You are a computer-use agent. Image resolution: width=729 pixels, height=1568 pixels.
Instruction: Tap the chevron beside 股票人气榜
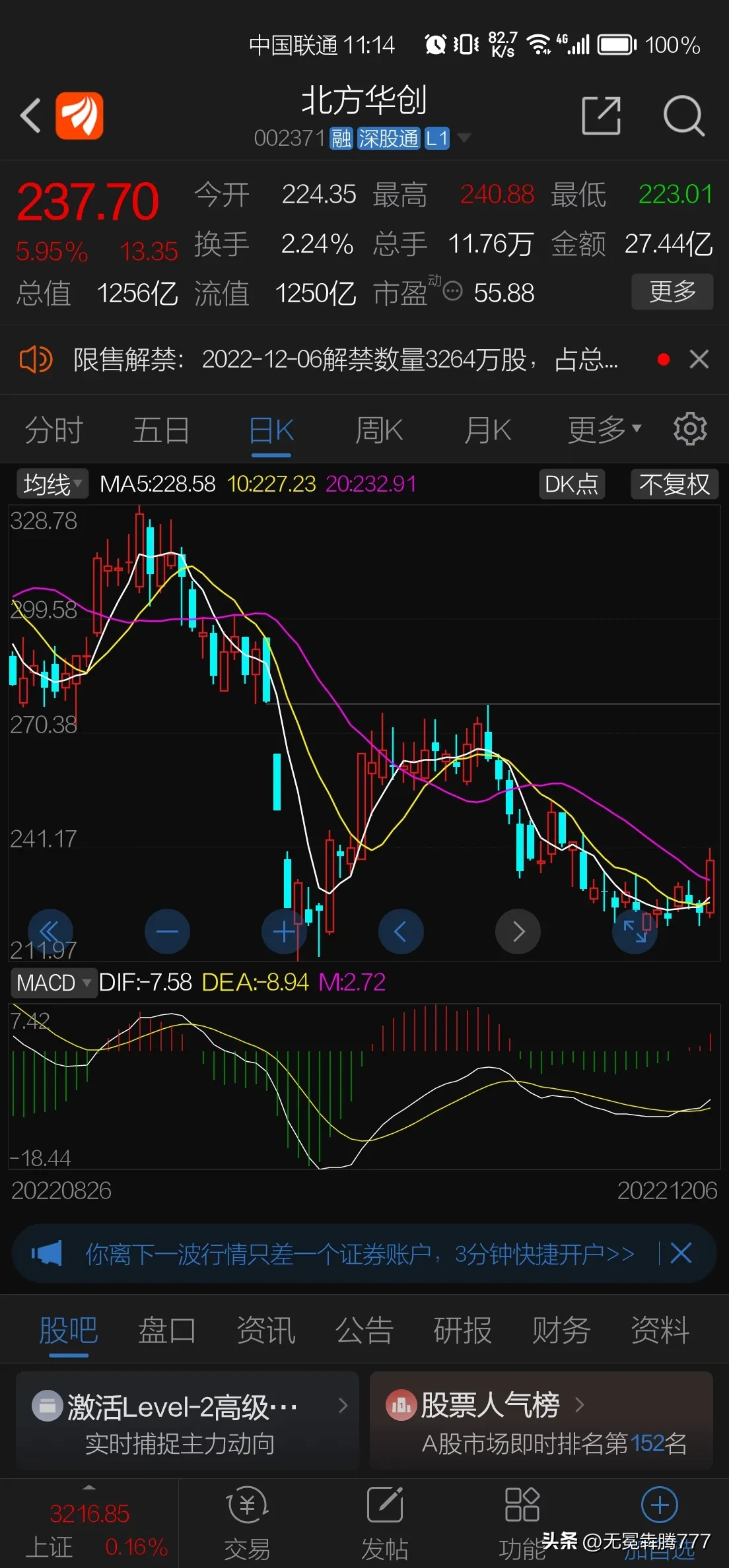pyautogui.click(x=580, y=1404)
